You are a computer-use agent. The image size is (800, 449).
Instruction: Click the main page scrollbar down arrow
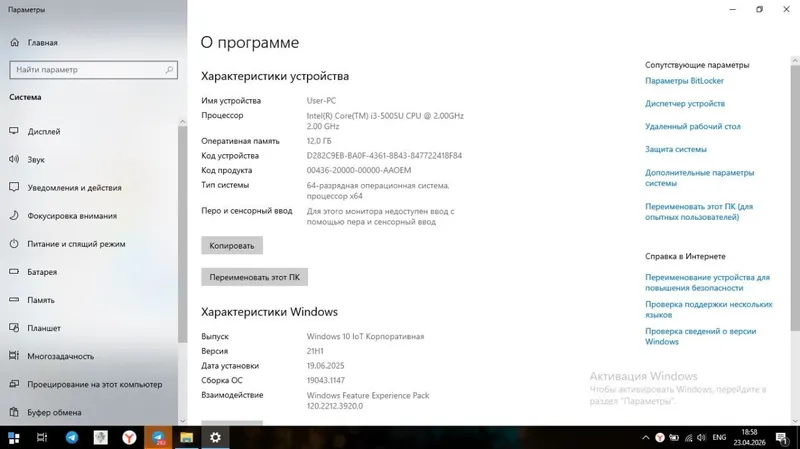point(795,421)
